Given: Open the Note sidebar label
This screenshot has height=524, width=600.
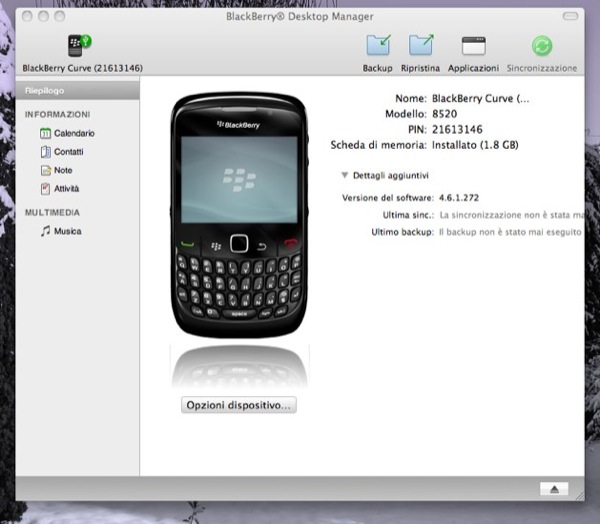Looking at the screenshot, I should 63,170.
